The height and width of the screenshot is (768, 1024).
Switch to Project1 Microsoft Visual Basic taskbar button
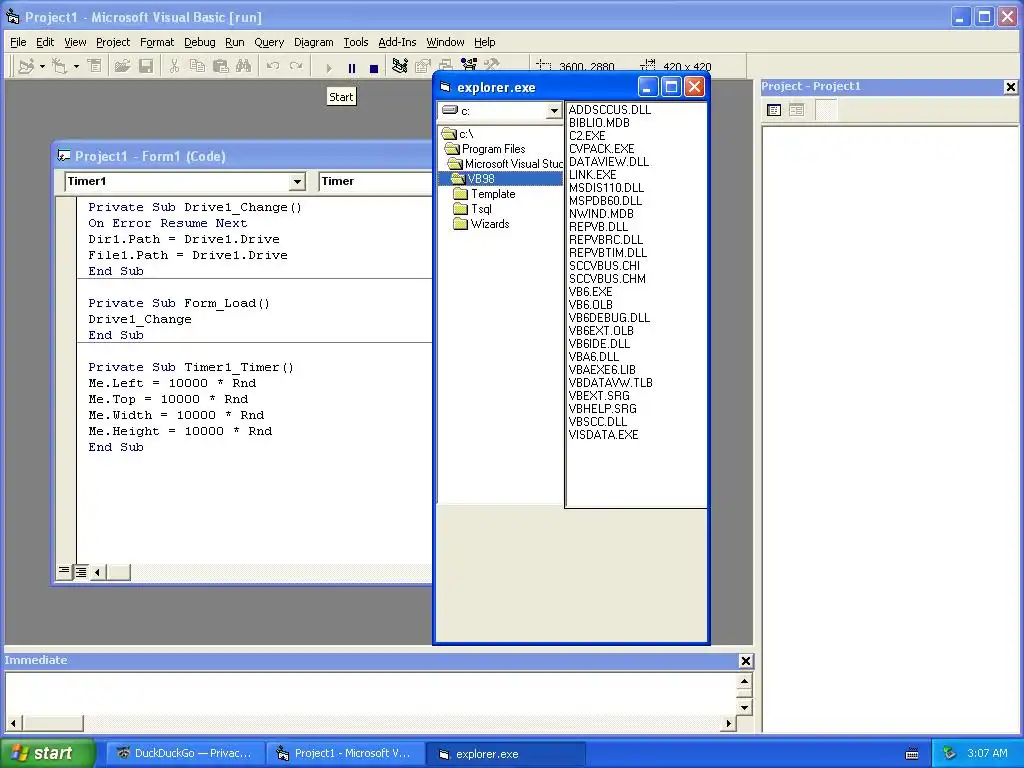click(x=345, y=753)
